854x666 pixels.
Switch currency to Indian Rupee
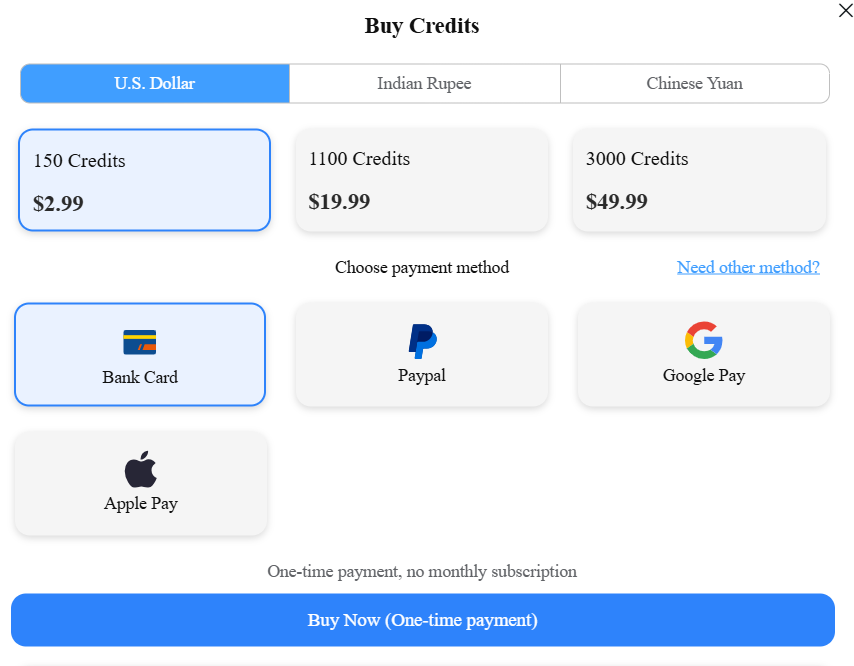[x=424, y=83]
